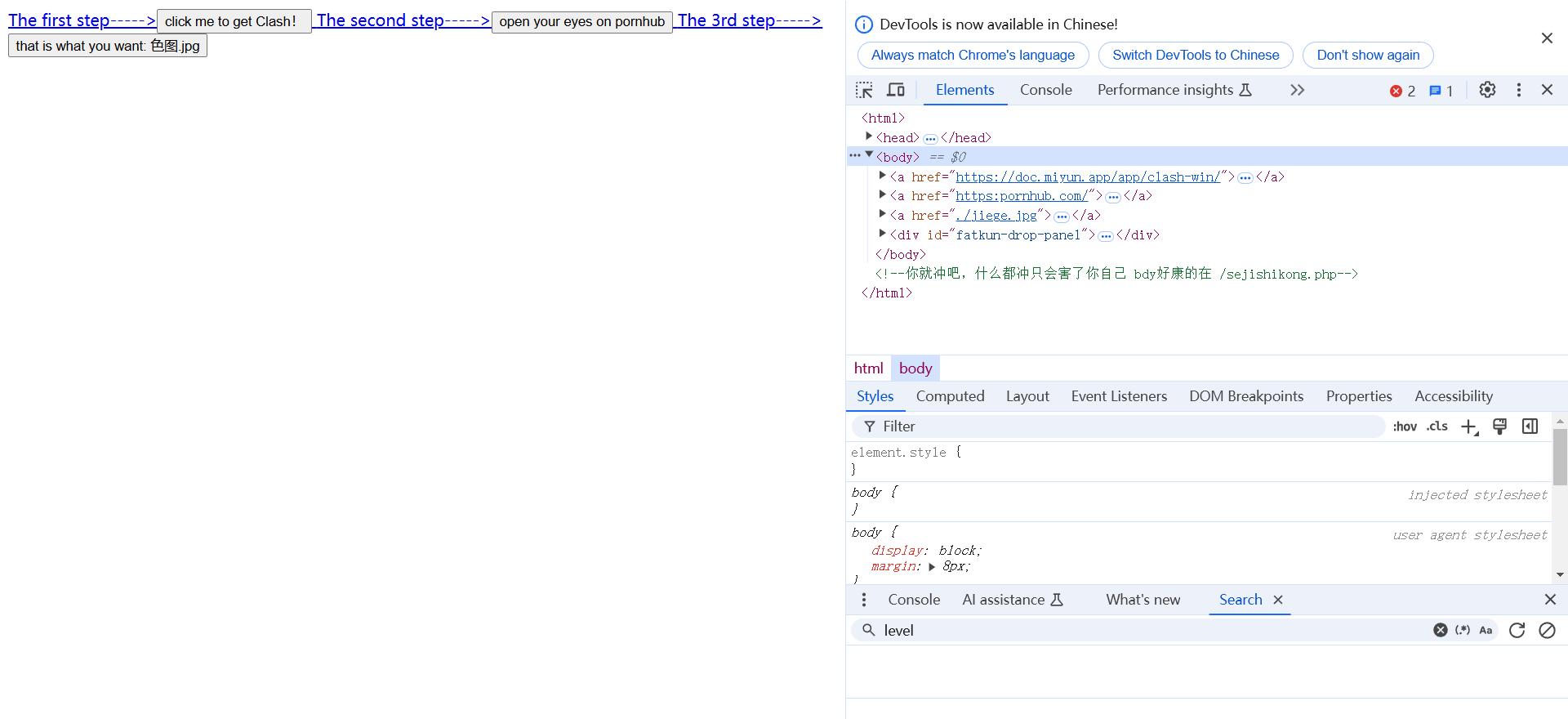The width and height of the screenshot is (1568, 719).
Task: Toggle the rendering emulation paintbrush icon
Action: (1499, 426)
